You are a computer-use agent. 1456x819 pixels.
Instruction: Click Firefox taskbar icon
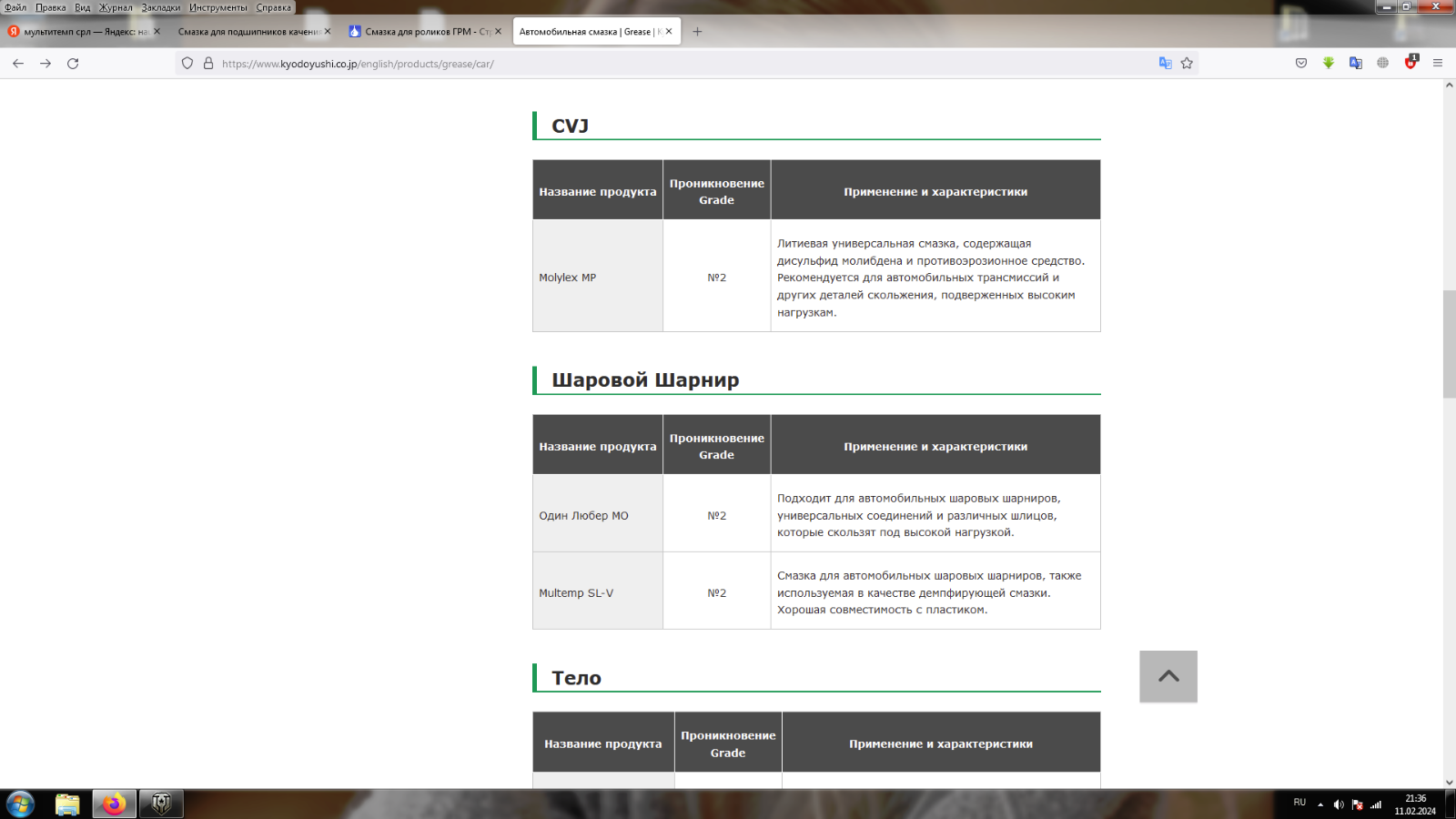point(115,804)
